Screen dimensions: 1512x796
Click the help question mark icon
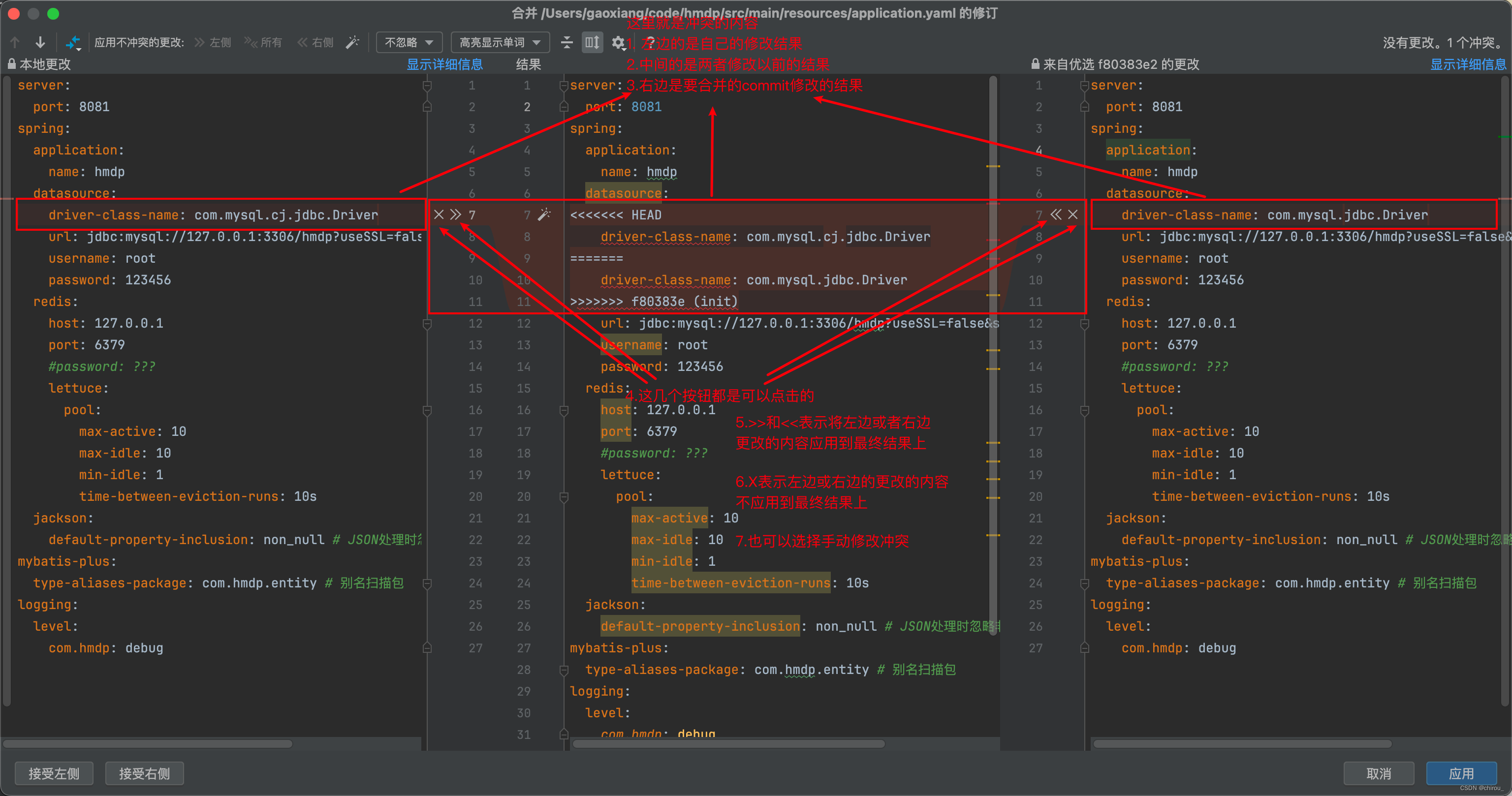[x=650, y=42]
